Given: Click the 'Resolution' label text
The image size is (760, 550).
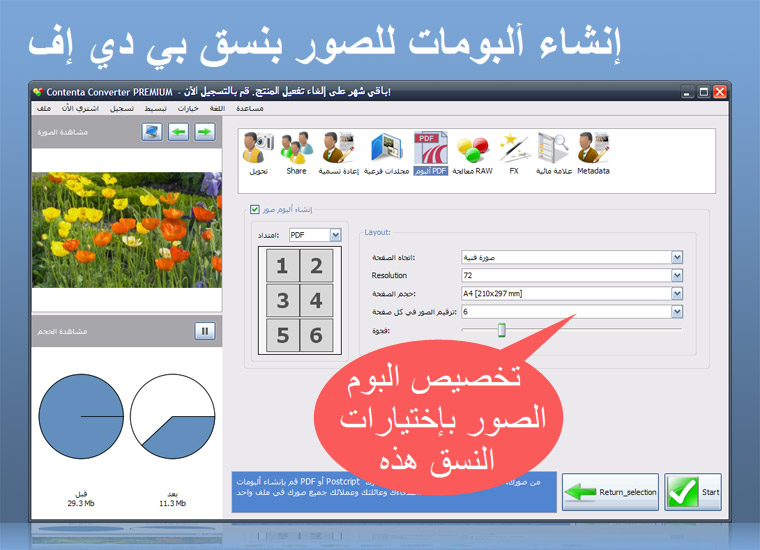Looking at the screenshot, I should pyautogui.click(x=389, y=275).
